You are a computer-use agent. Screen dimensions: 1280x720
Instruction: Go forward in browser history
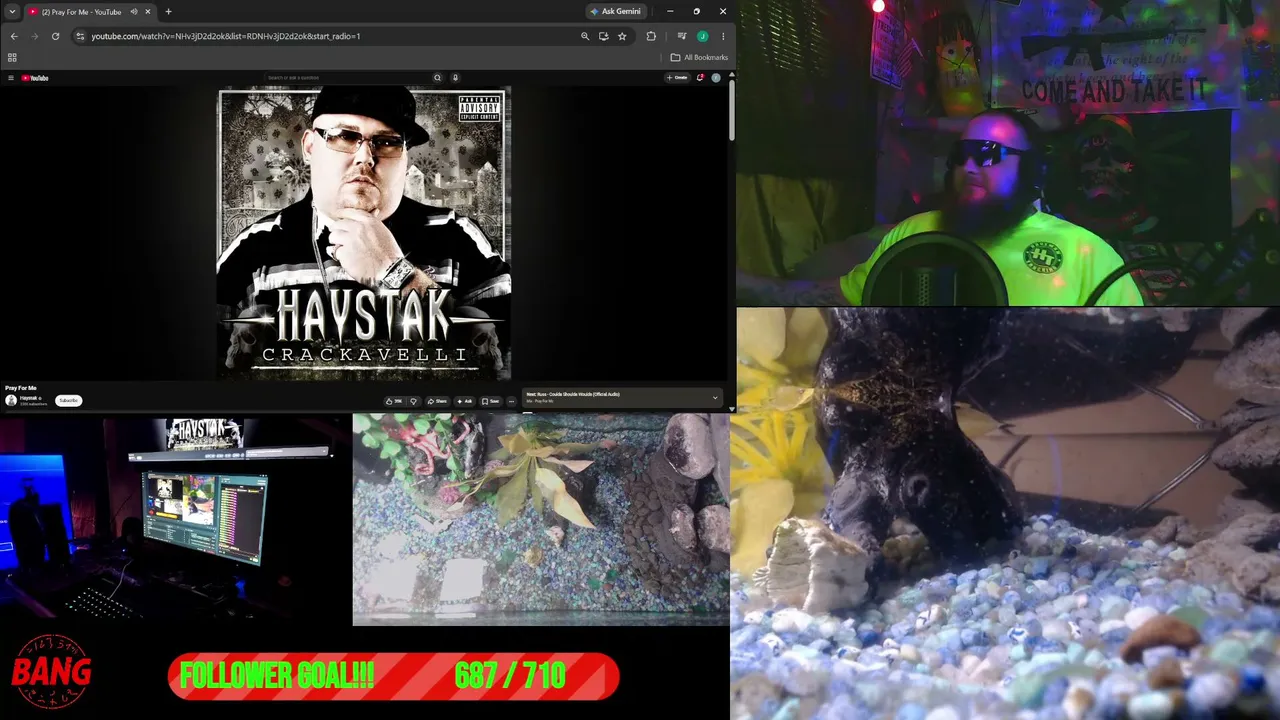[34, 36]
